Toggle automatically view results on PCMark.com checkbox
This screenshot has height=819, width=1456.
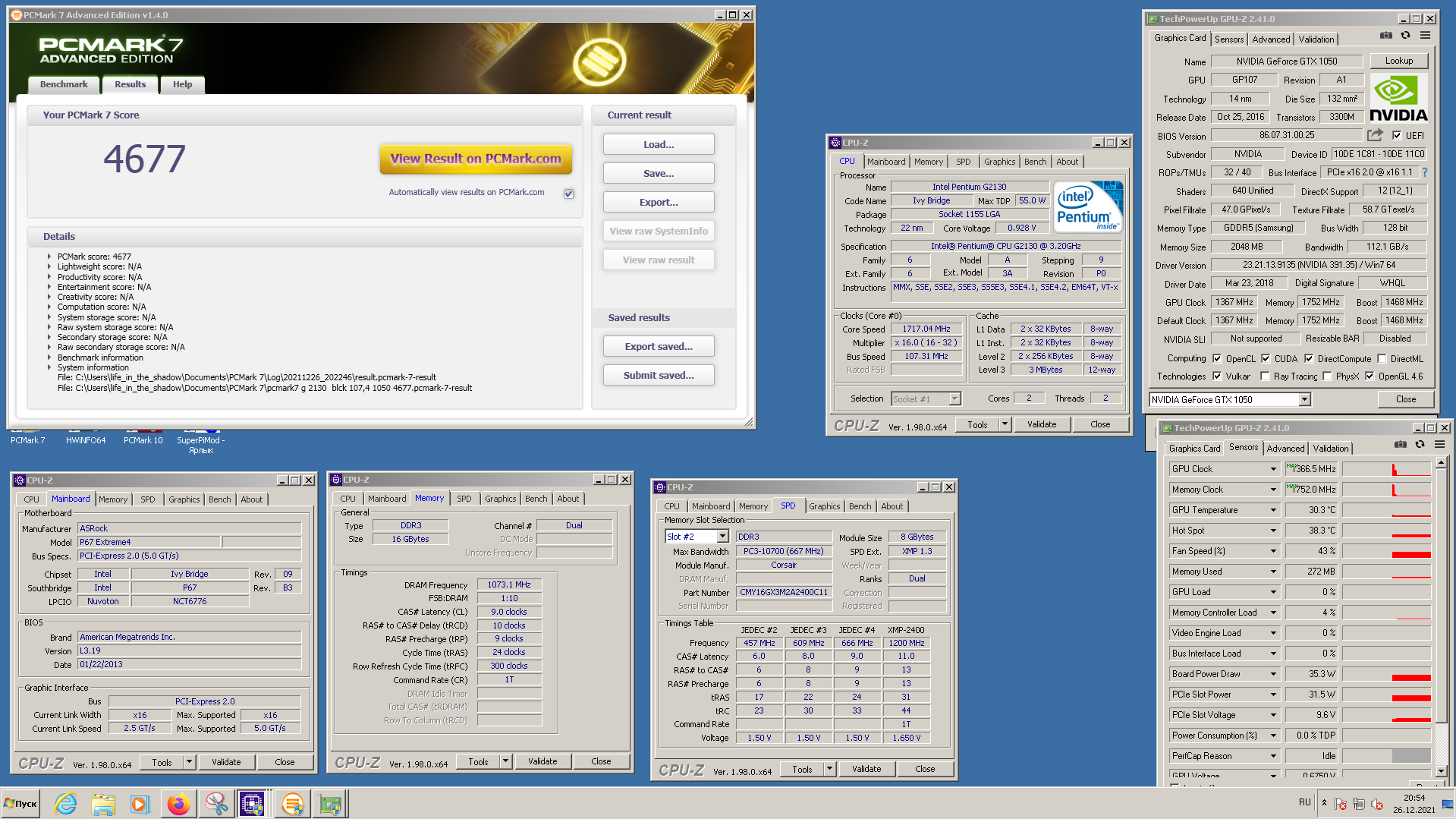point(568,194)
